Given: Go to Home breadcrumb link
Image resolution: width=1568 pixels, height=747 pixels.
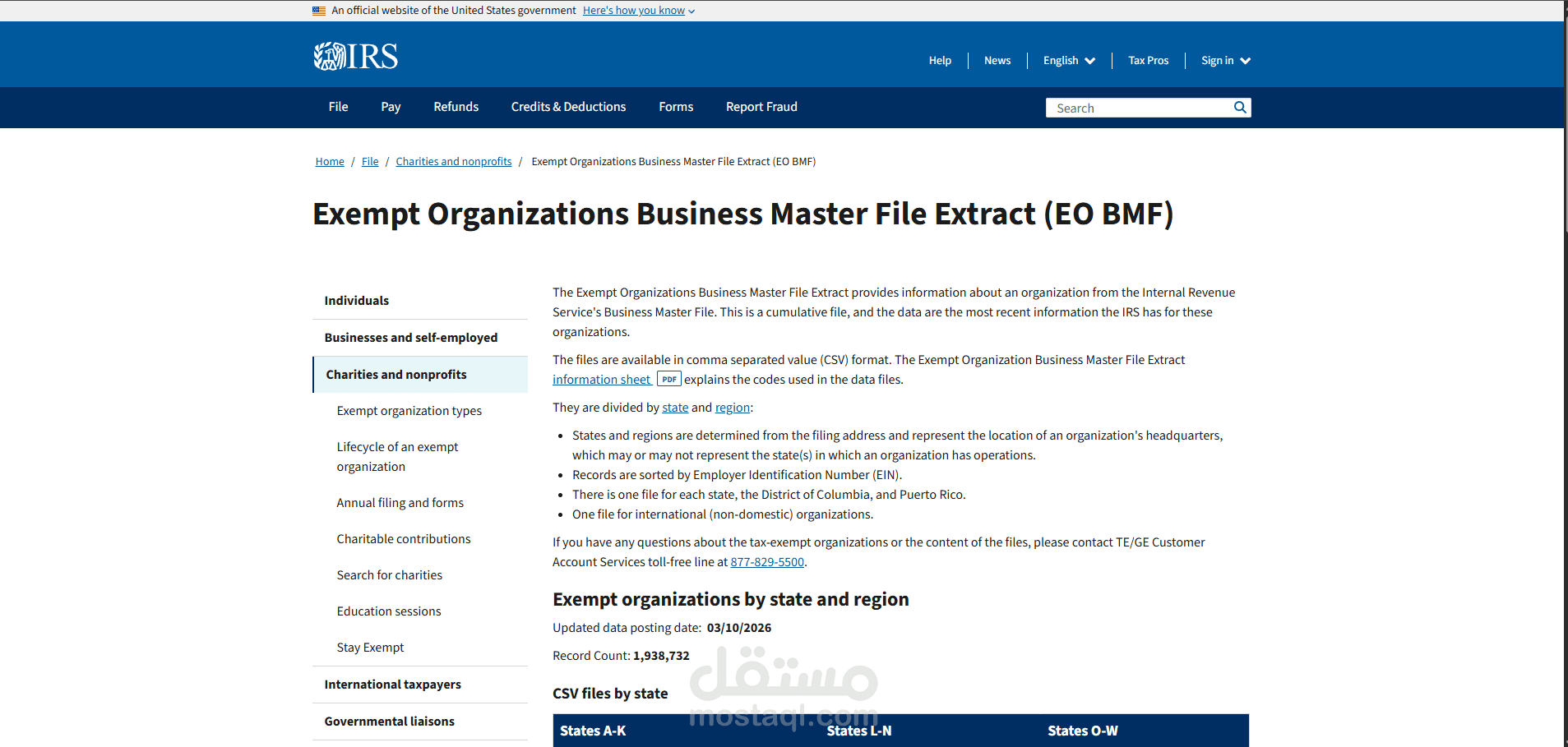Looking at the screenshot, I should (330, 162).
